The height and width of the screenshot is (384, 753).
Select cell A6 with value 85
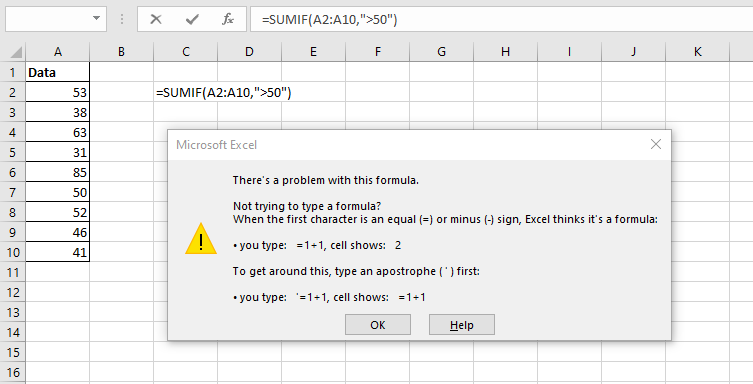[x=58, y=172]
